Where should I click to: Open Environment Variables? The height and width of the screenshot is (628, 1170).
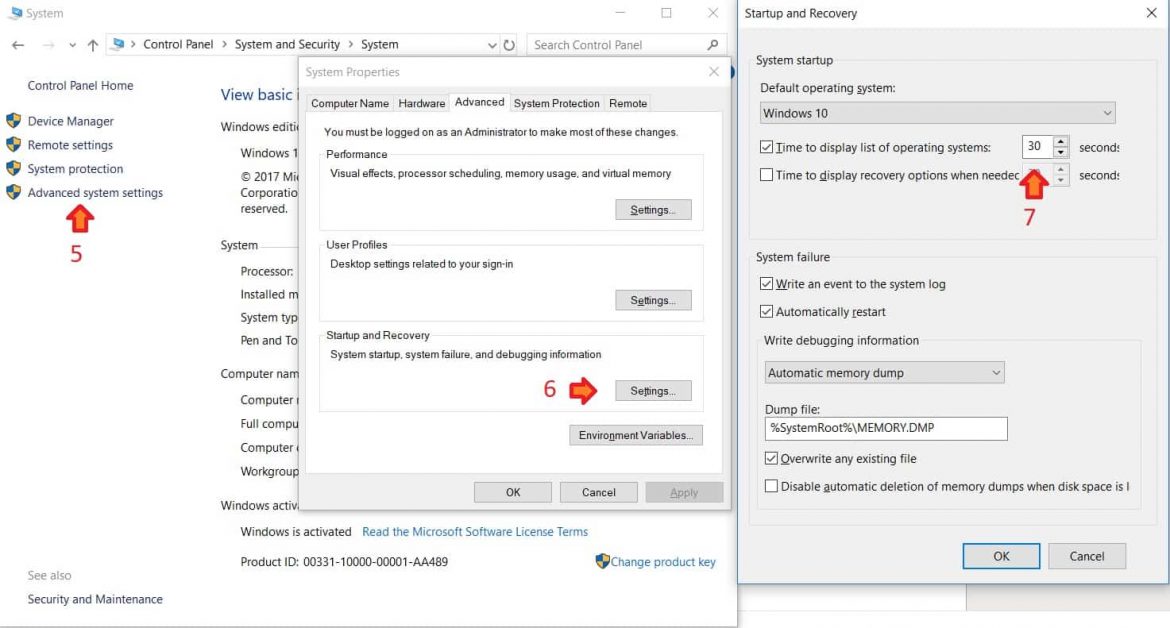tap(636, 435)
